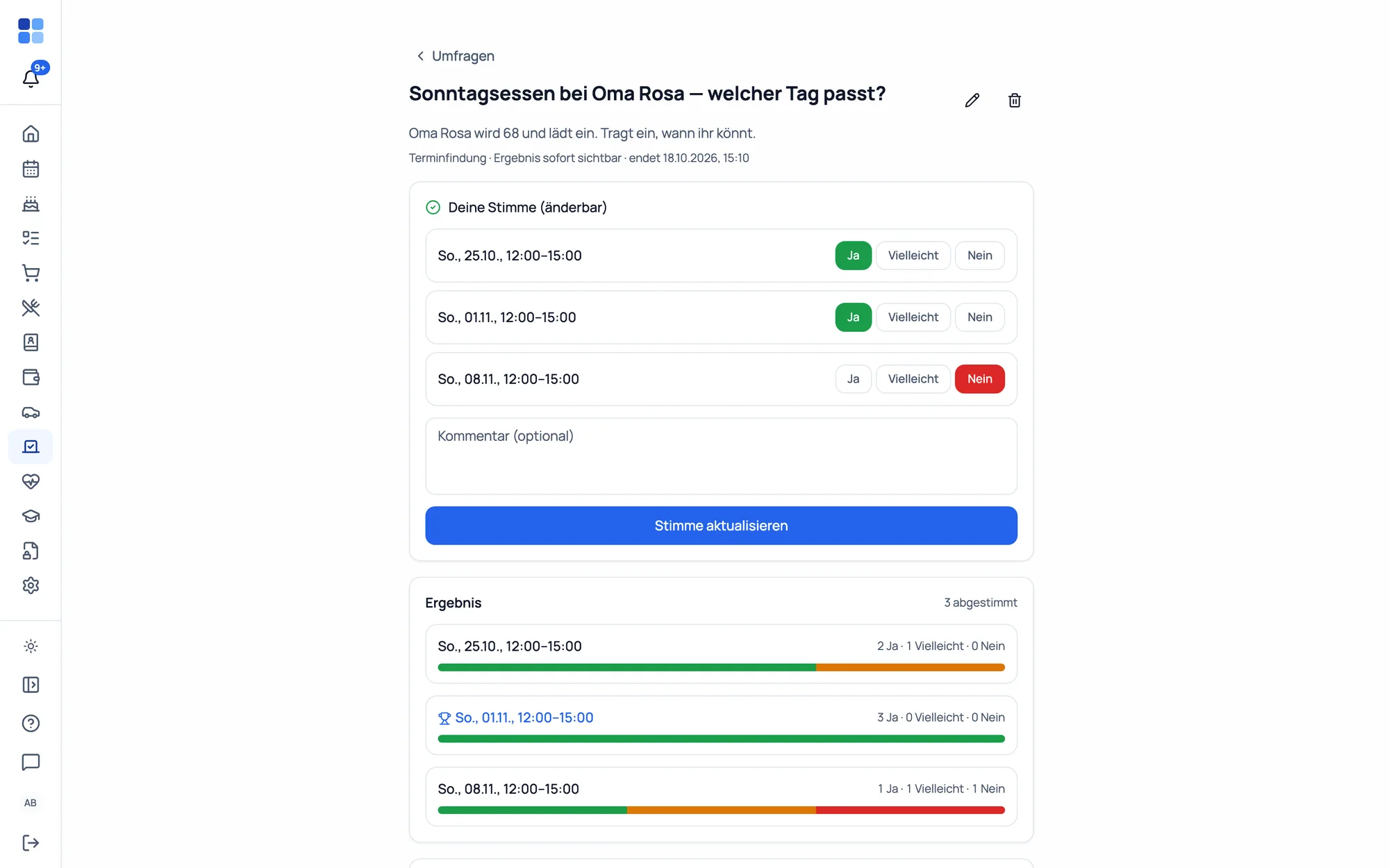Image resolution: width=1389 pixels, height=868 pixels.
Task: Open the AB user avatar
Action: (31, 803)
